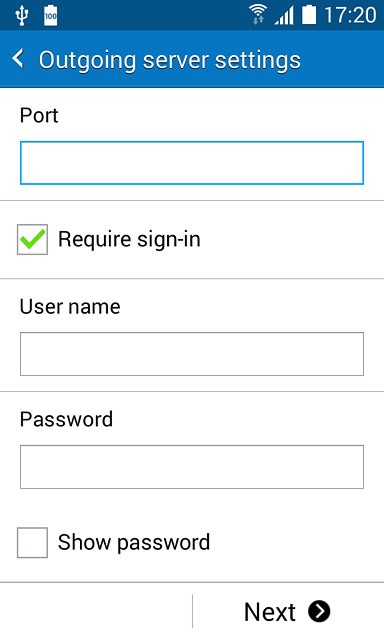Tap the Show password label text
Screen dimensions: 384x640
point(134,542)
